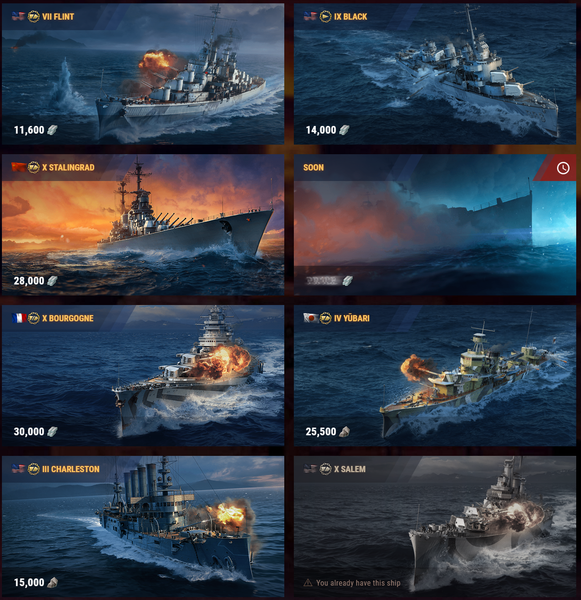This screenshot has height=600, width=581.
Task: Click the coal icon next to 15,000
Action: [x=52, y=582]
